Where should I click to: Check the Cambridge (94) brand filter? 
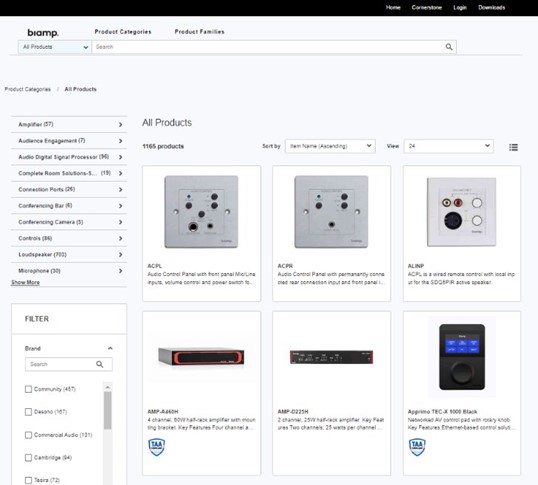[28, 458]
